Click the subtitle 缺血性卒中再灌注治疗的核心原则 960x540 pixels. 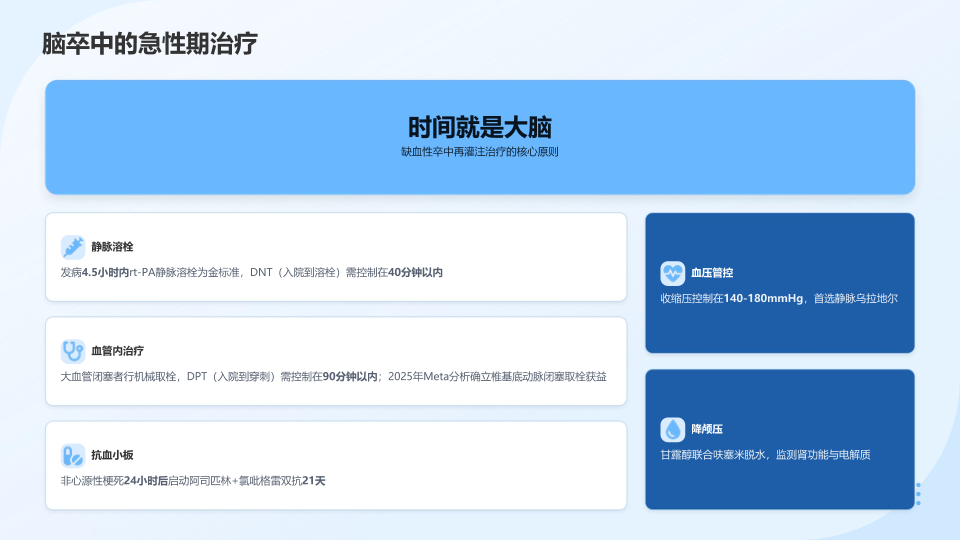480,152
